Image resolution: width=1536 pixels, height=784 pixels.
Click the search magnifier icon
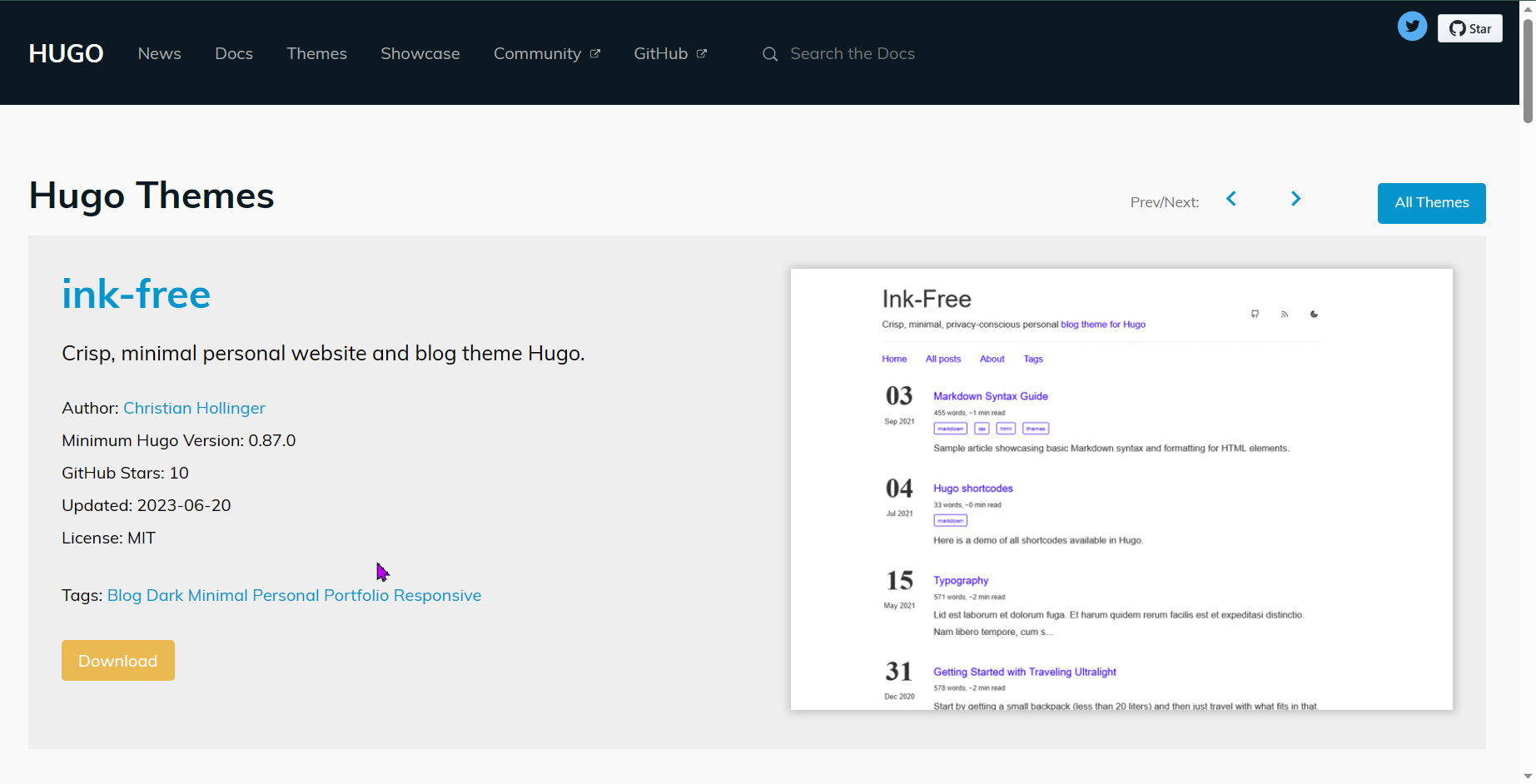[770, 54]
